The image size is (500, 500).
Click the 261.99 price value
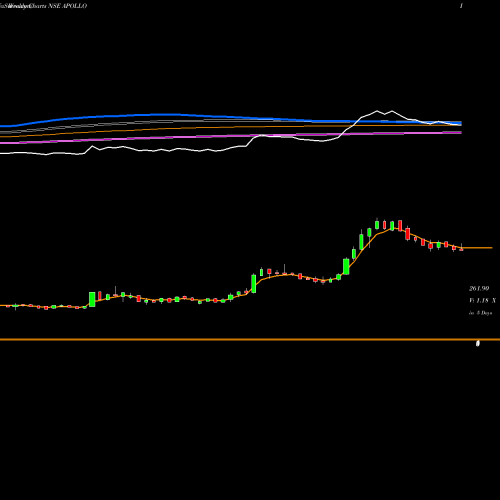[479, 288]
